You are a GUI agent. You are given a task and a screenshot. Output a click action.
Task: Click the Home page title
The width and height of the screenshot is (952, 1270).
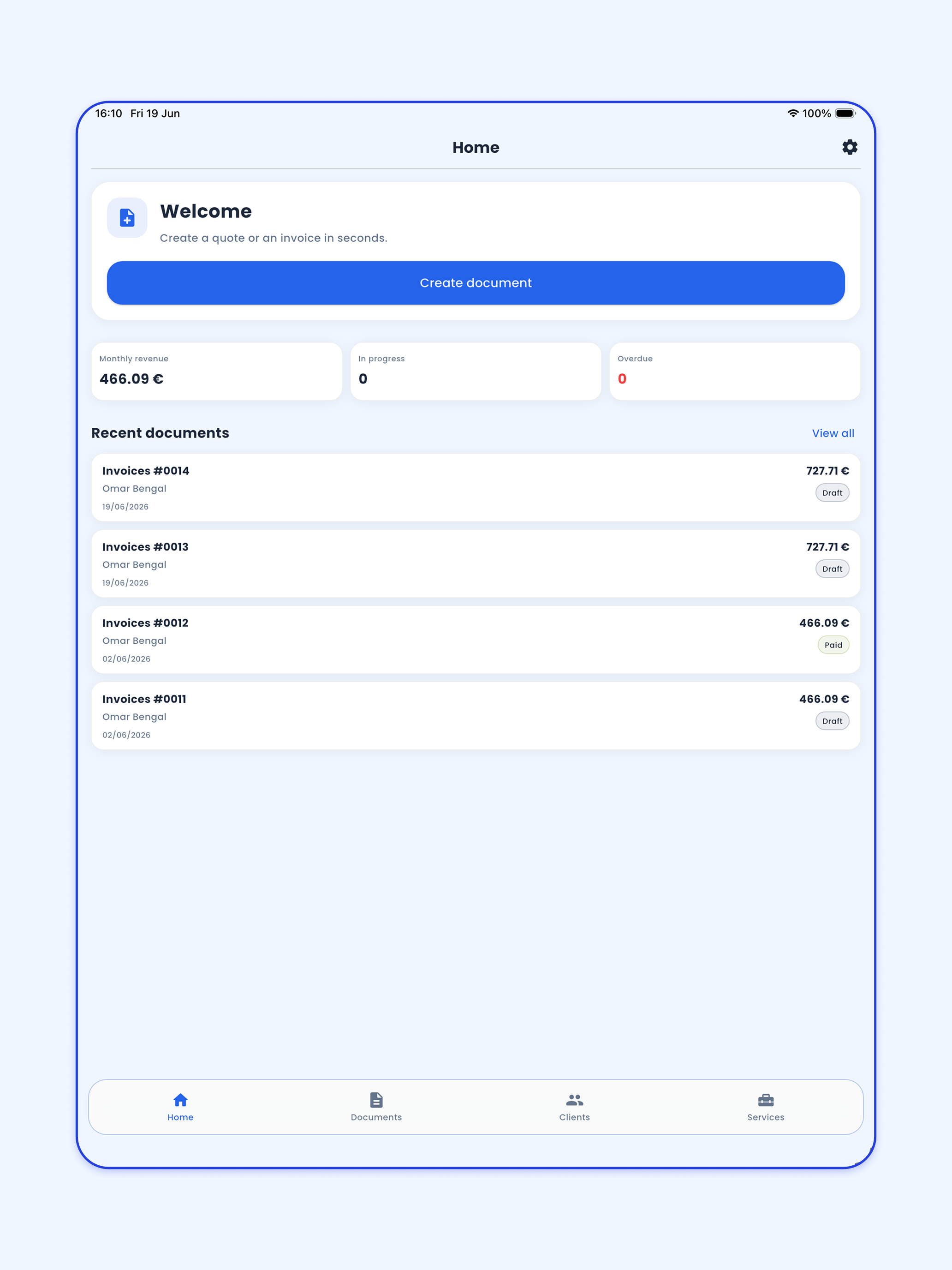tap(476, 148)
